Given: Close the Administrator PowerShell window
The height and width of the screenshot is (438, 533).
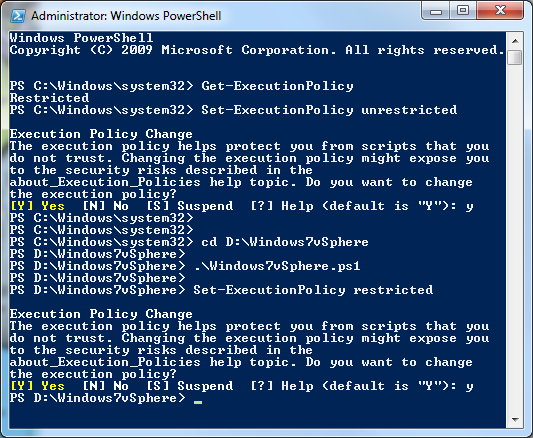Looking at the screenshot, I should 500,11.
